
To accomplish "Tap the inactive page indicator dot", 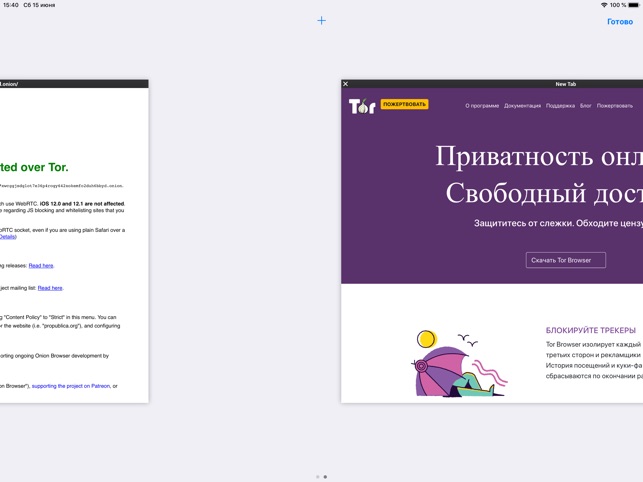I will point(317,477).
